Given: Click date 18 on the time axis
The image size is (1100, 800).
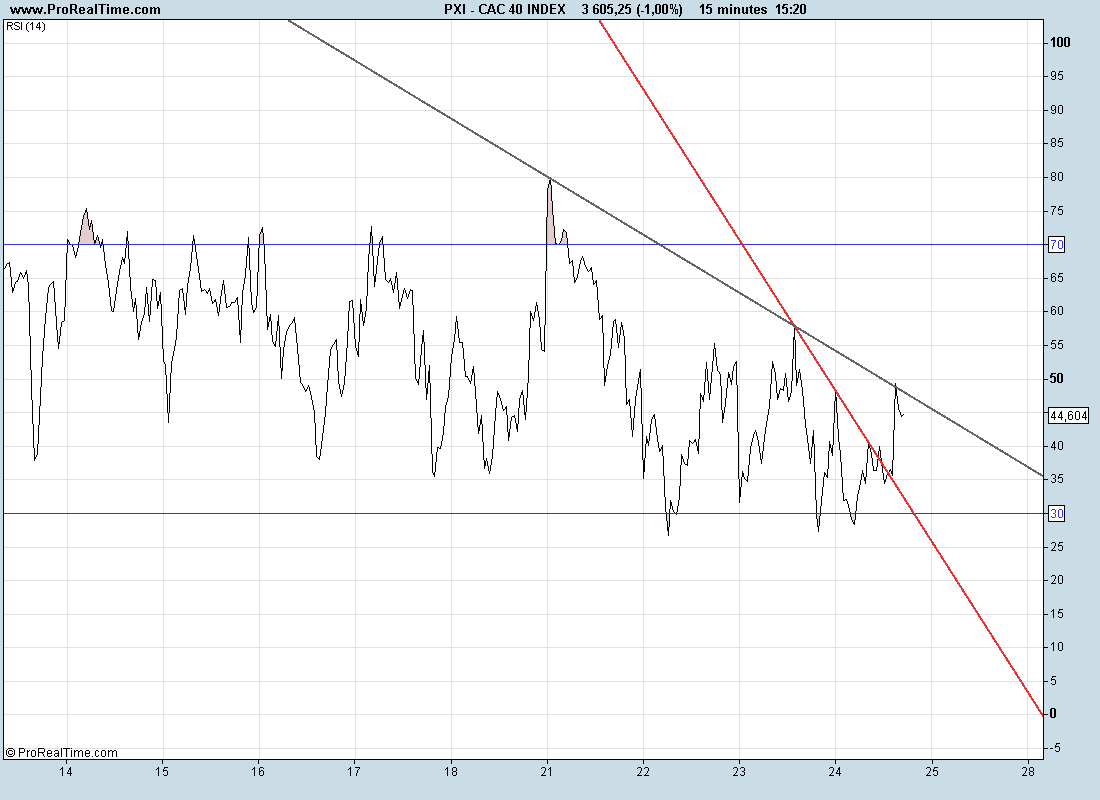Looking at the screenshot, I should point(450,771).
